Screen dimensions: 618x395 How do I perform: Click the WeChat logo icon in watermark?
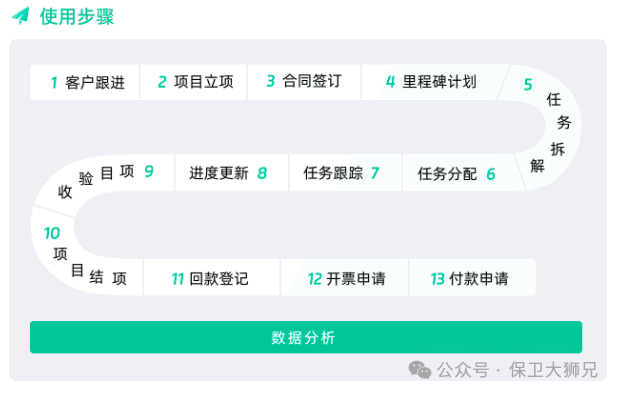420,370
